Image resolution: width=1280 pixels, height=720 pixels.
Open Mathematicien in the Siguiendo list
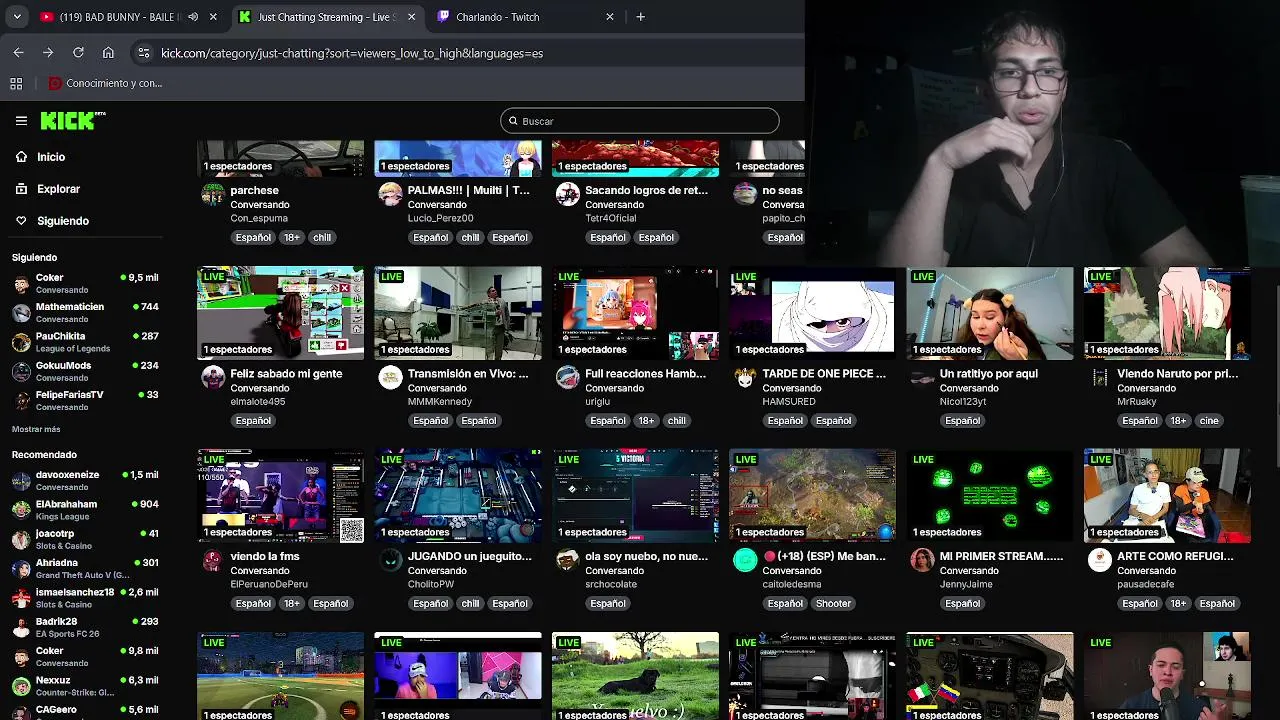coord(85,312)
